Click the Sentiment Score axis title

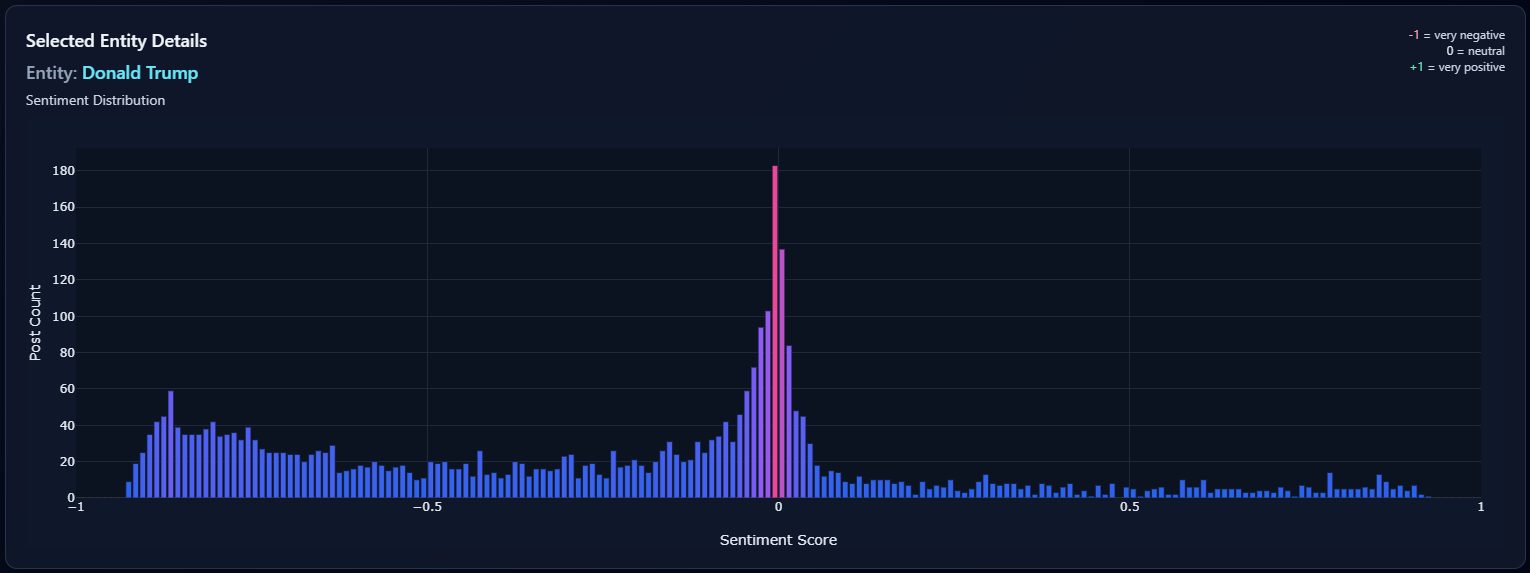pyautogui.click(x=778, y=540)
